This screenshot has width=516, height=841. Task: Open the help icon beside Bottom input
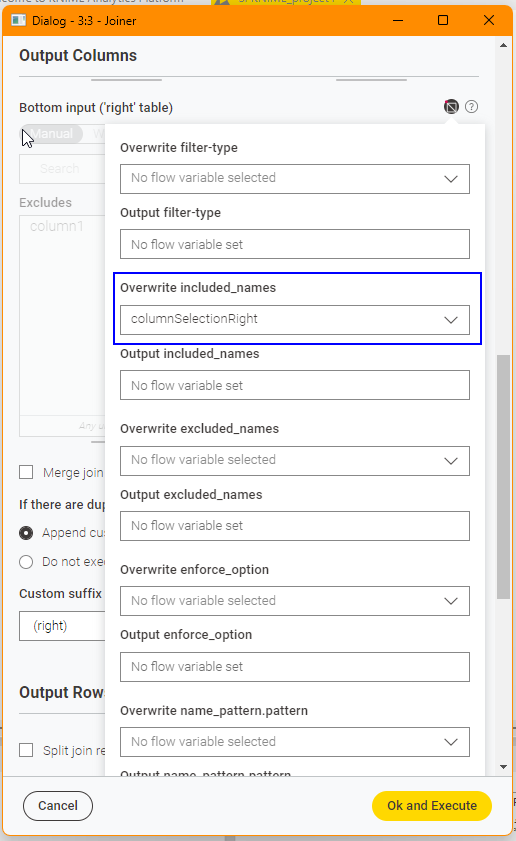(x=471, y=107)
